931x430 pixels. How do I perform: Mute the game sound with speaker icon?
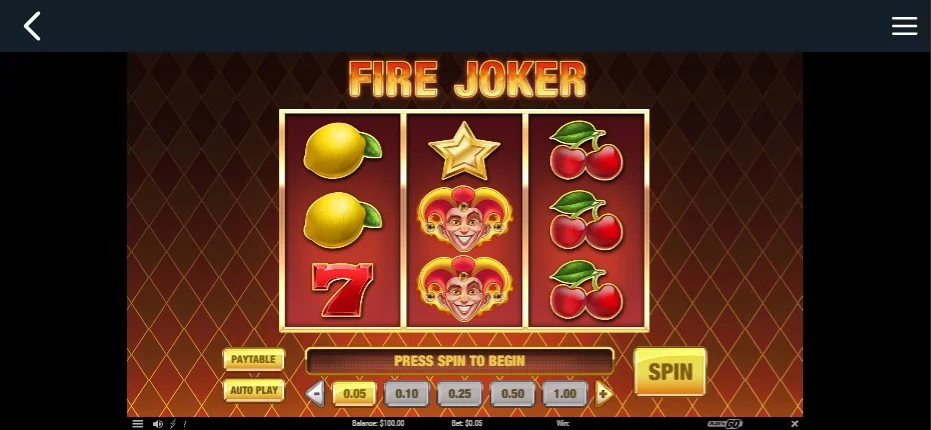click(157, 423)
